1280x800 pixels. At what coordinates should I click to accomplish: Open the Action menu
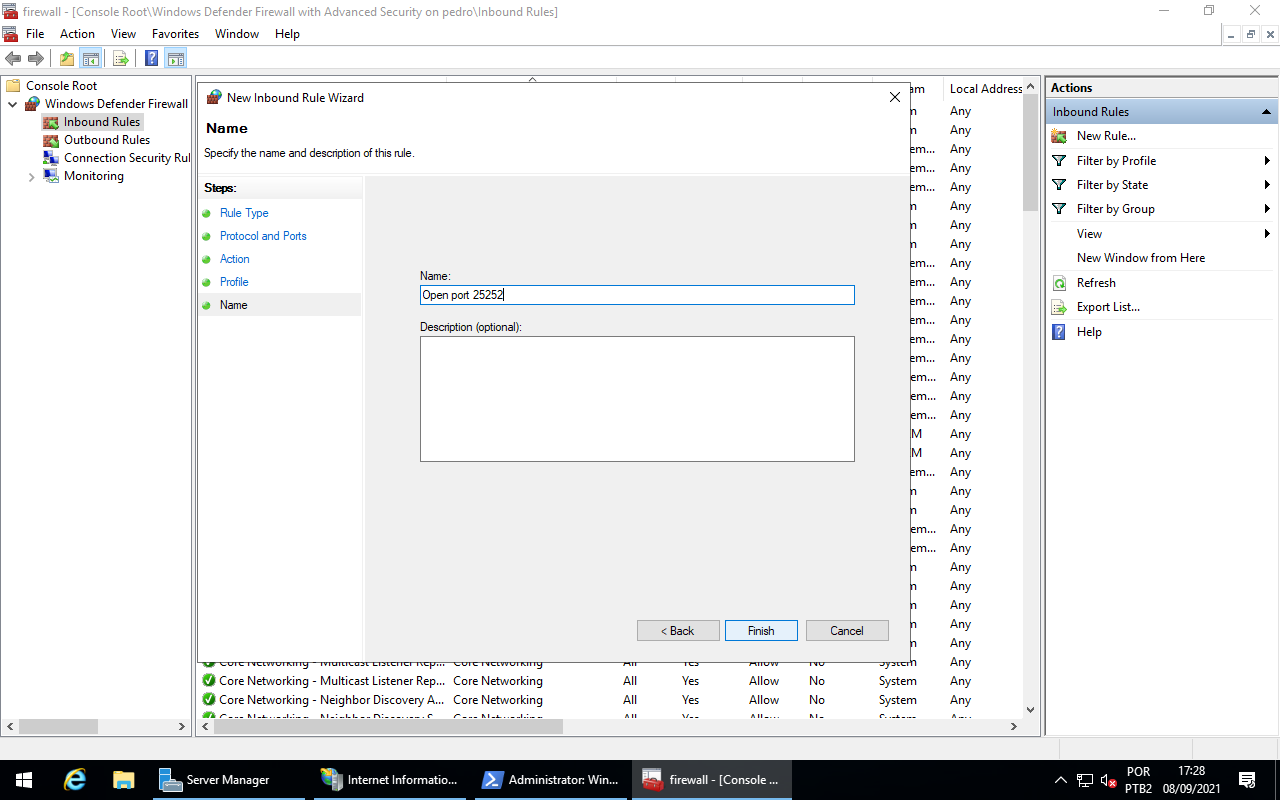(77, 34)
